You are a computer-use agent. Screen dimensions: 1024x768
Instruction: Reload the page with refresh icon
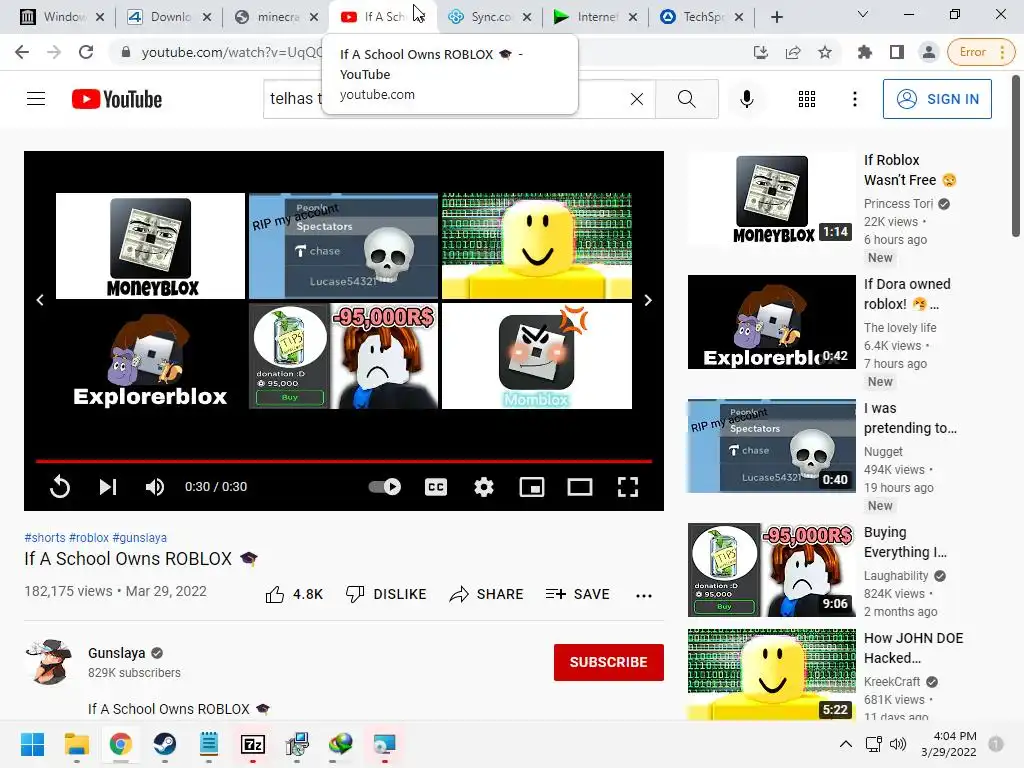[x=86, y=52]
